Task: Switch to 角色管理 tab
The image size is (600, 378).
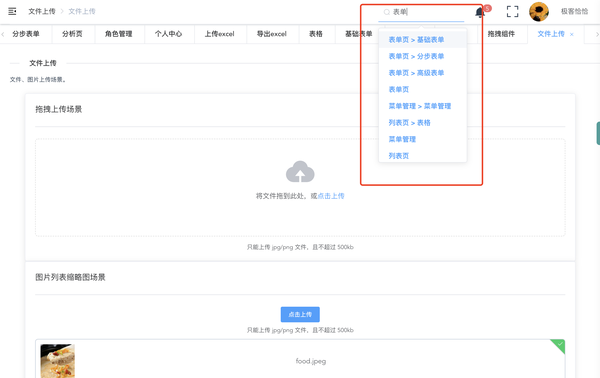Action: point(119,34)
